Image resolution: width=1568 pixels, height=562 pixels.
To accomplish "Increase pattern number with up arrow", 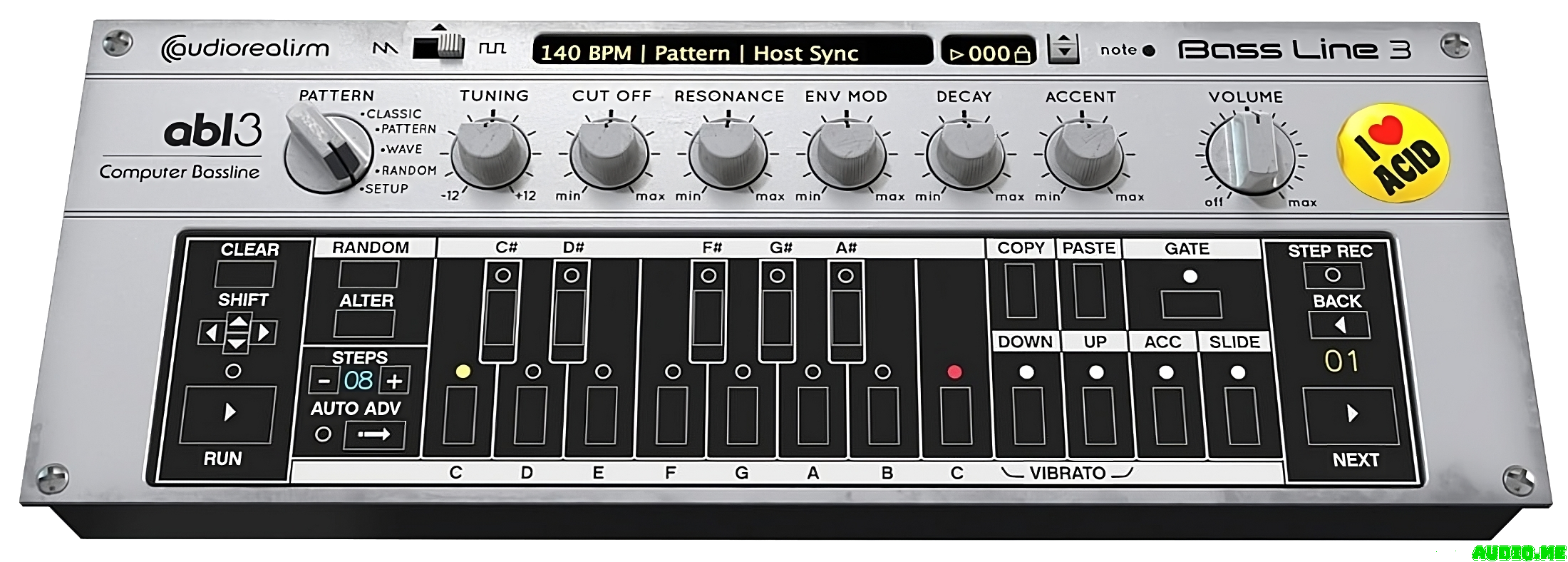I will pyautogui.click(x=1063, y=41).
